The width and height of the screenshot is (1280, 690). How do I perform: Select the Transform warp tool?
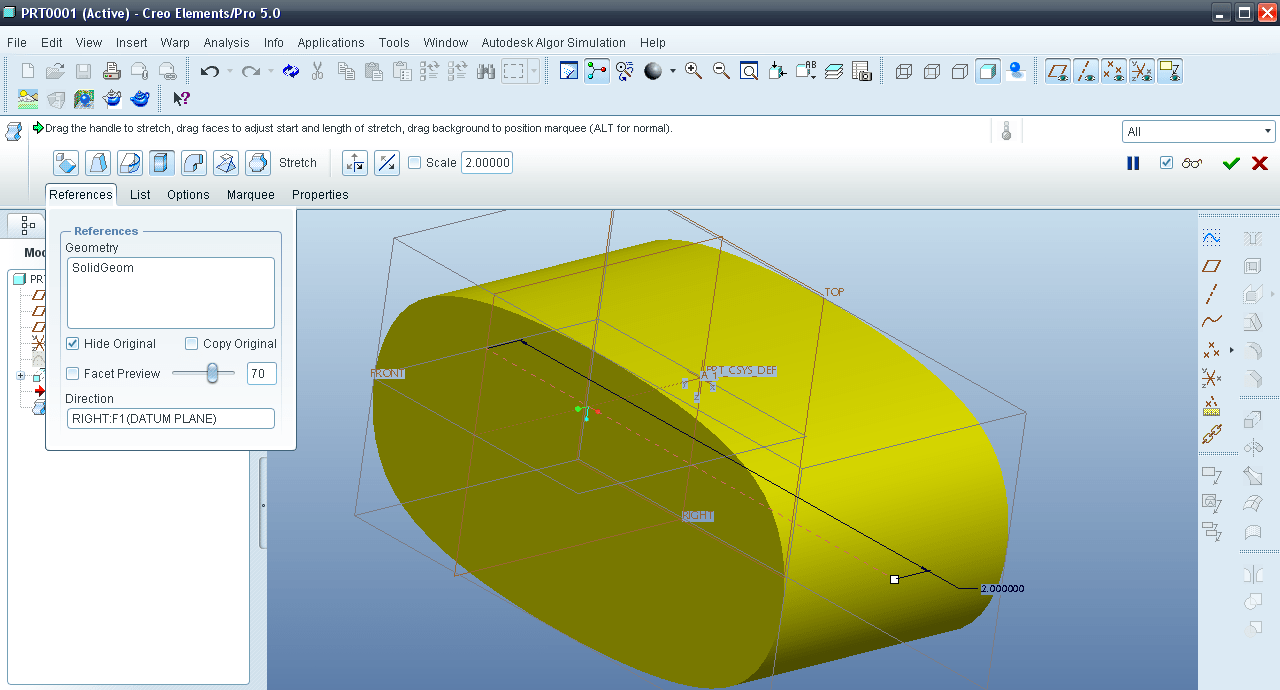66,163
